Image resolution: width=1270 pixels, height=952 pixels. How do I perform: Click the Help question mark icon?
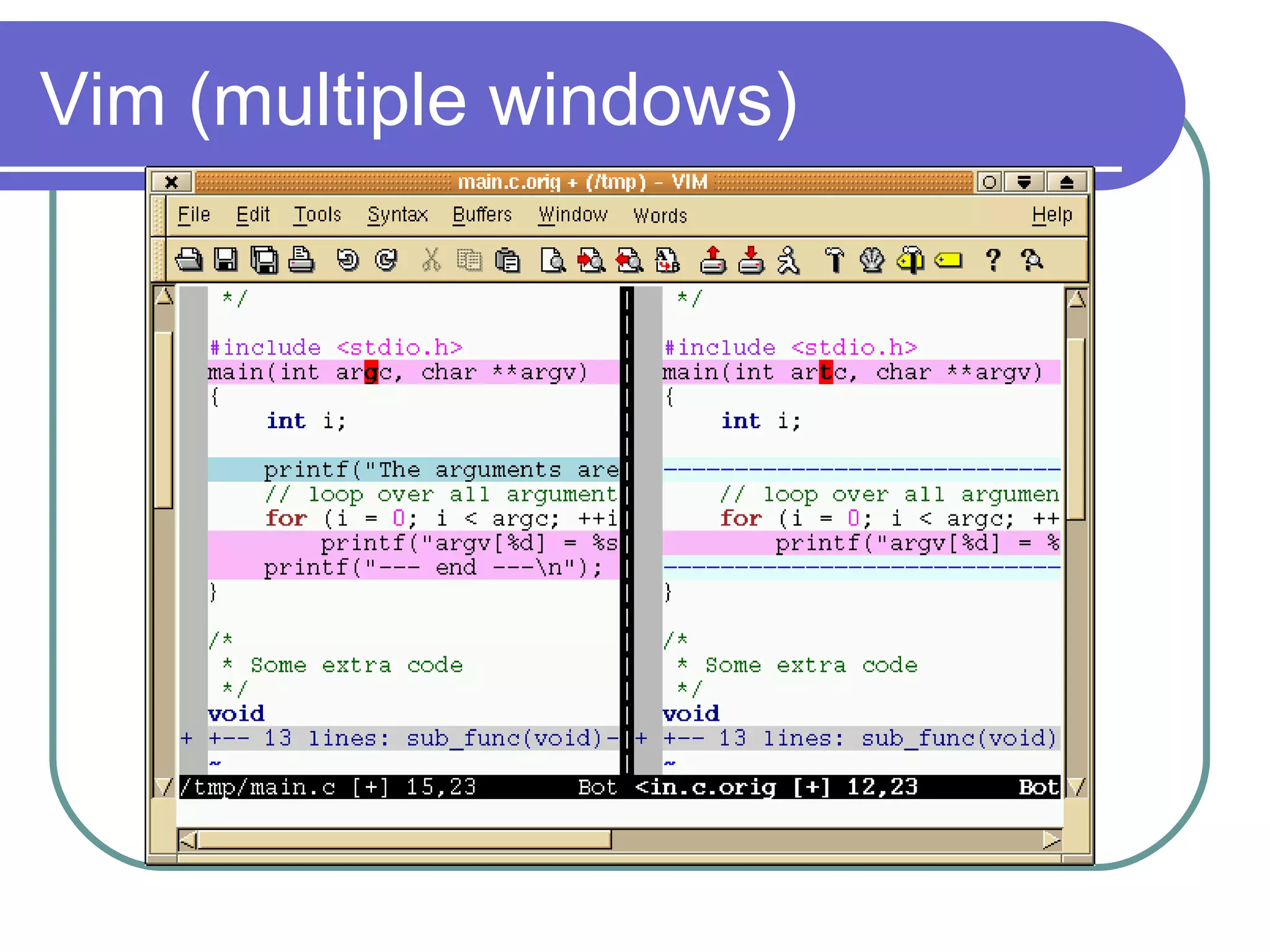[993, 260]
